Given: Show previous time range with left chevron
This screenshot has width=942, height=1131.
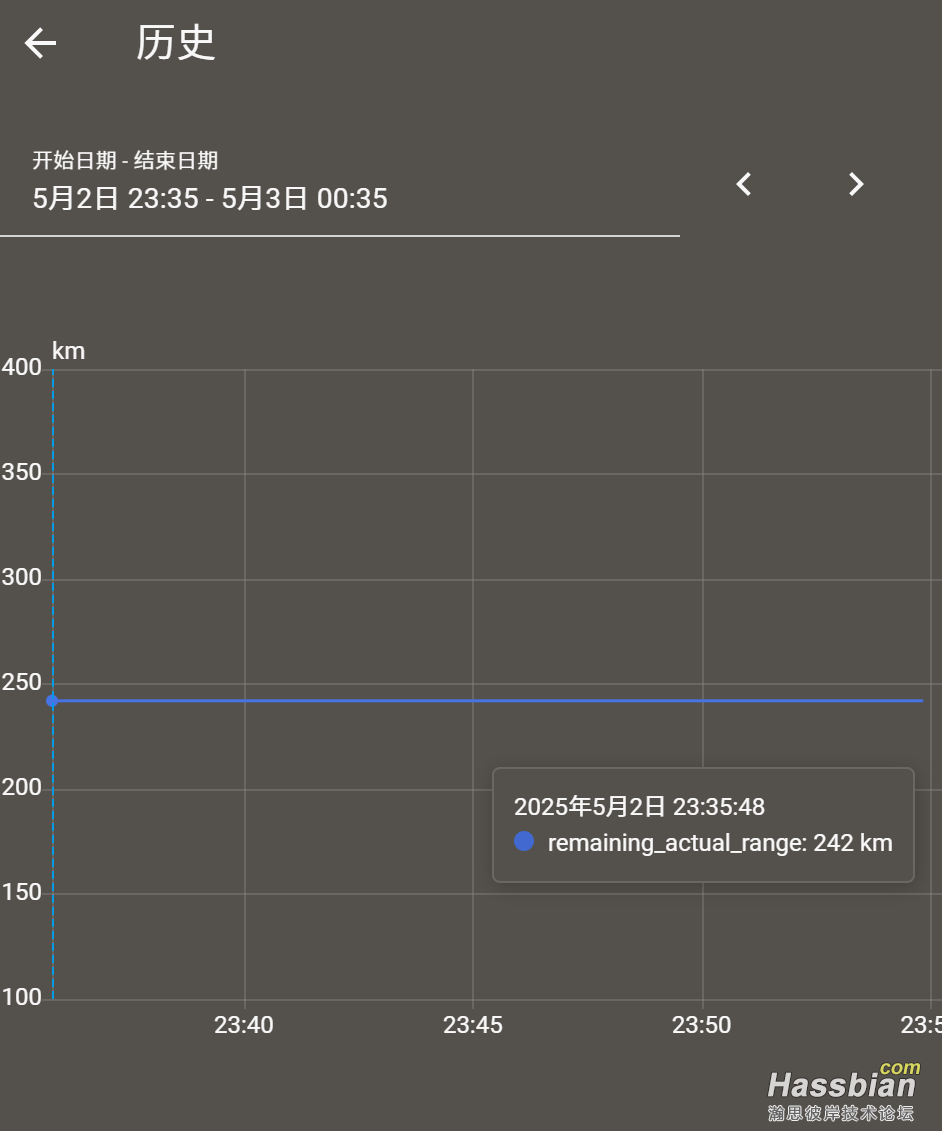Looking at the screenshot, I should click(x=744, y=184).
